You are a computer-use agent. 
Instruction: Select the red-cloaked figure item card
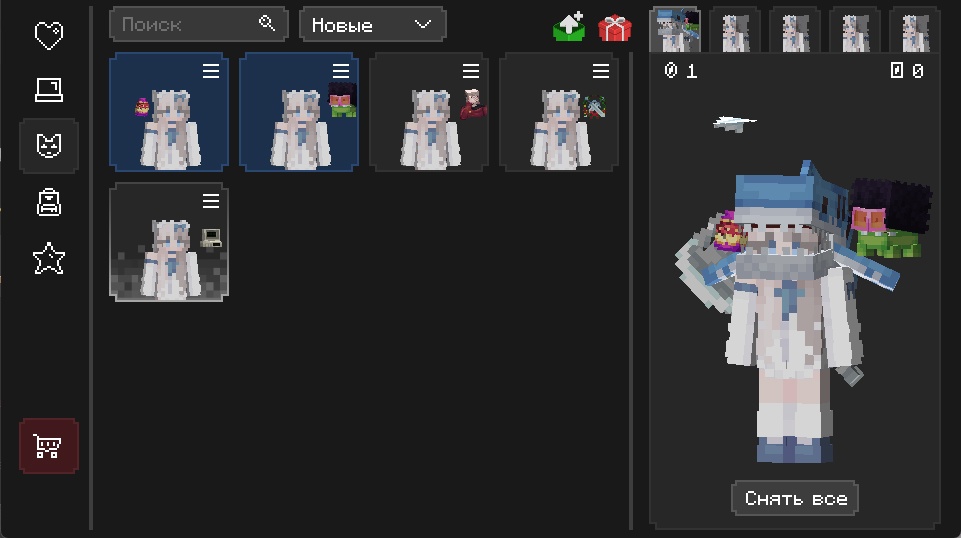[x=429, y=112]
